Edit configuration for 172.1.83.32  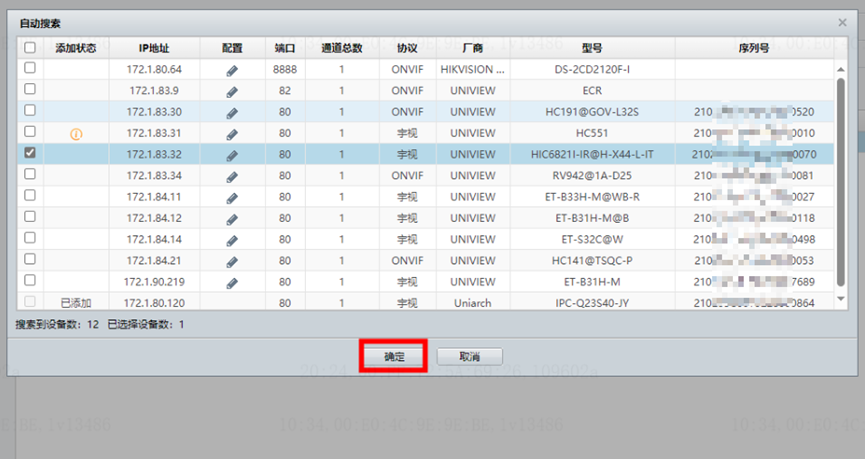[x=232, y=155]
